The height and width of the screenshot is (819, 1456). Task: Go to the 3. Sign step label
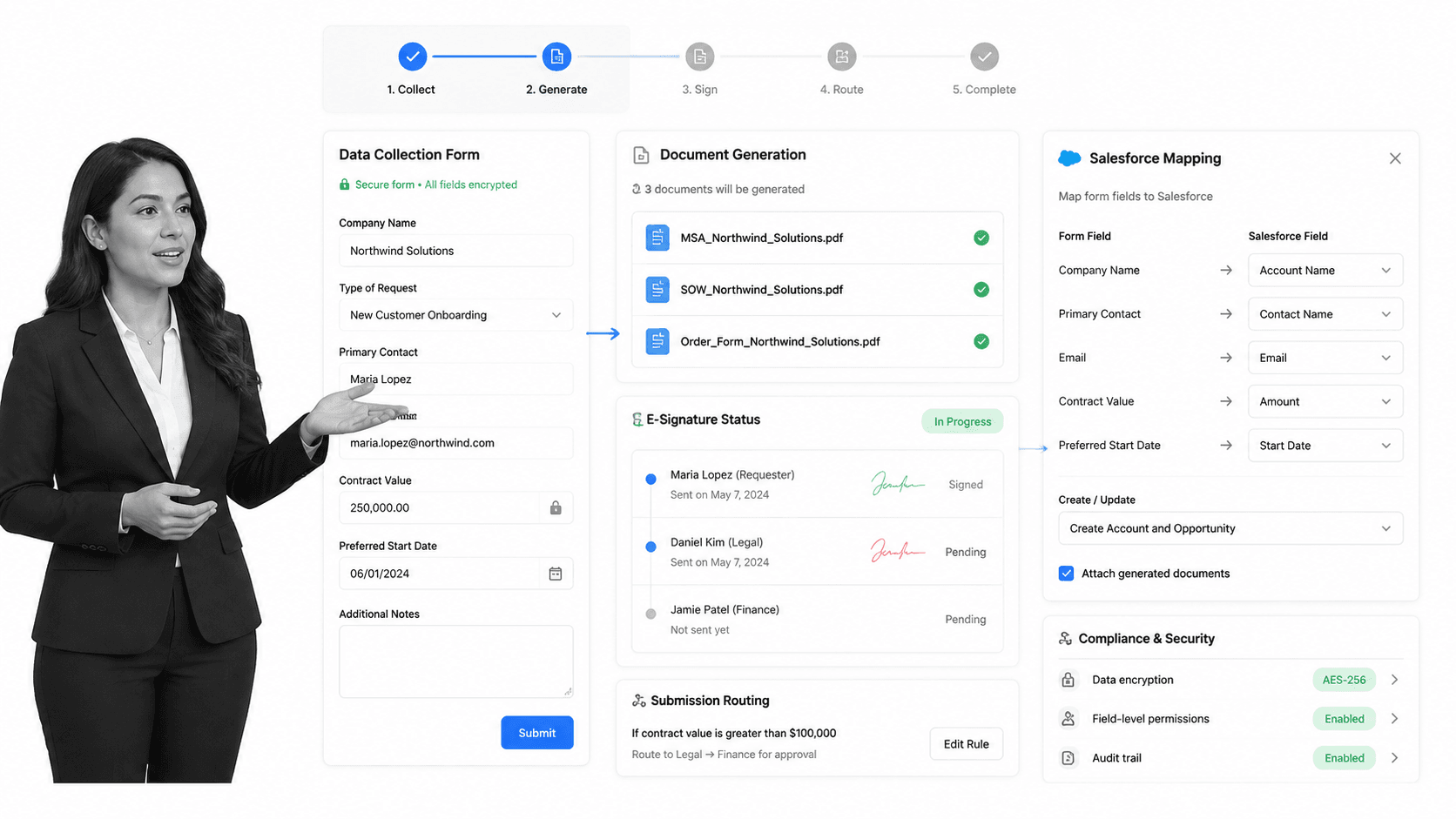coord(699,90)
